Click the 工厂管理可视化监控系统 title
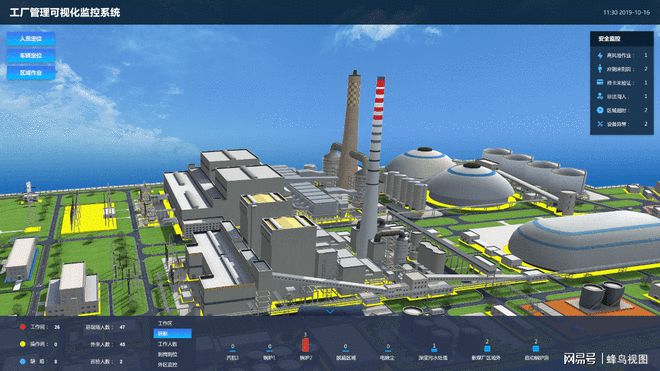 (65, 12)
